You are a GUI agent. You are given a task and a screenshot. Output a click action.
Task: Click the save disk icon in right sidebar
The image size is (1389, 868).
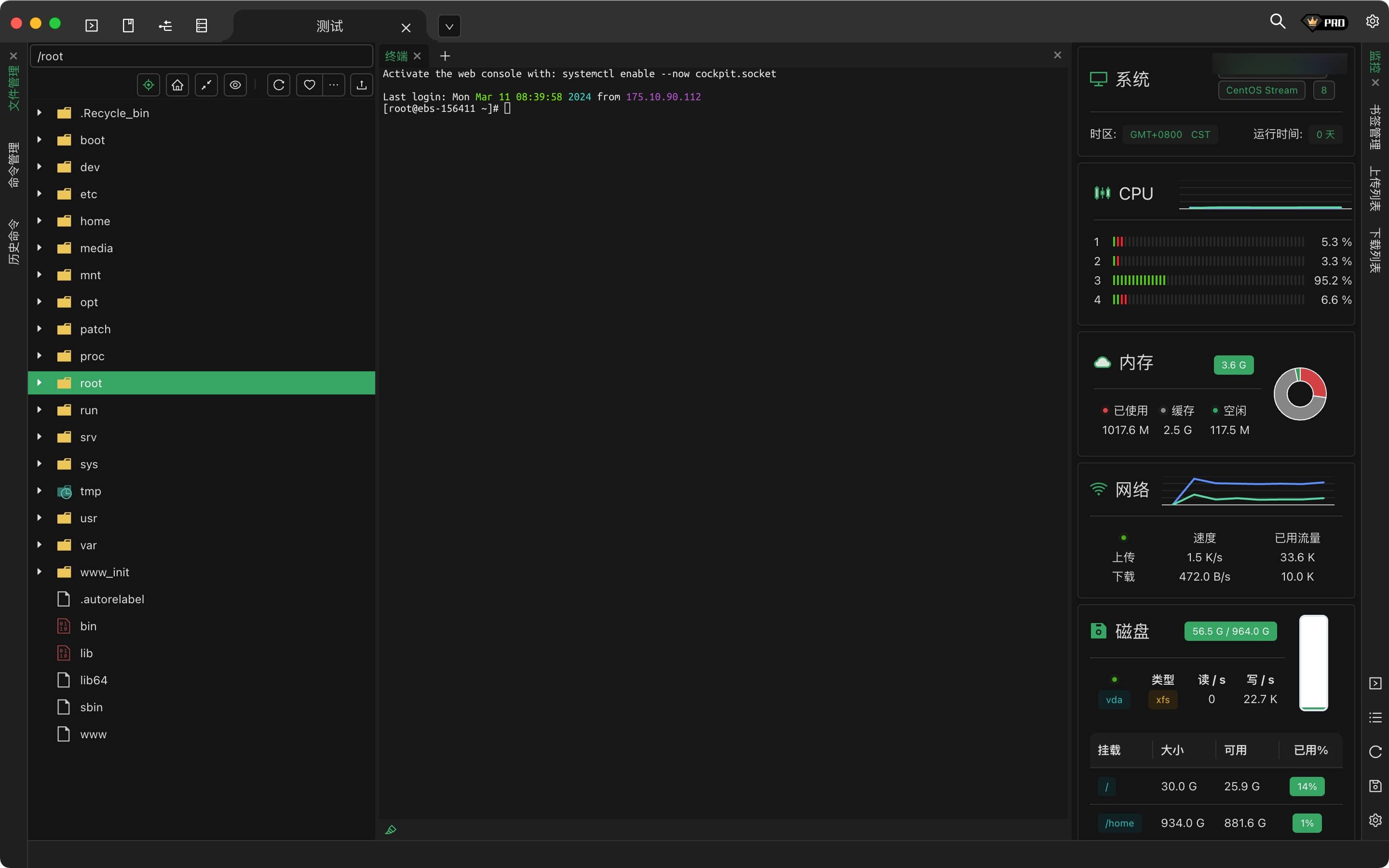[x=1375, y=786]
